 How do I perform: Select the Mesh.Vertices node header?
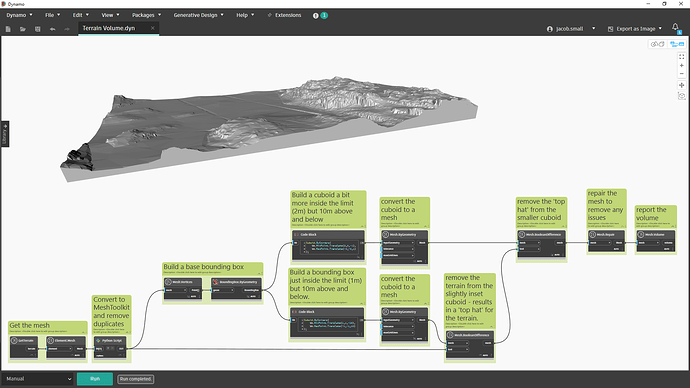183,282
